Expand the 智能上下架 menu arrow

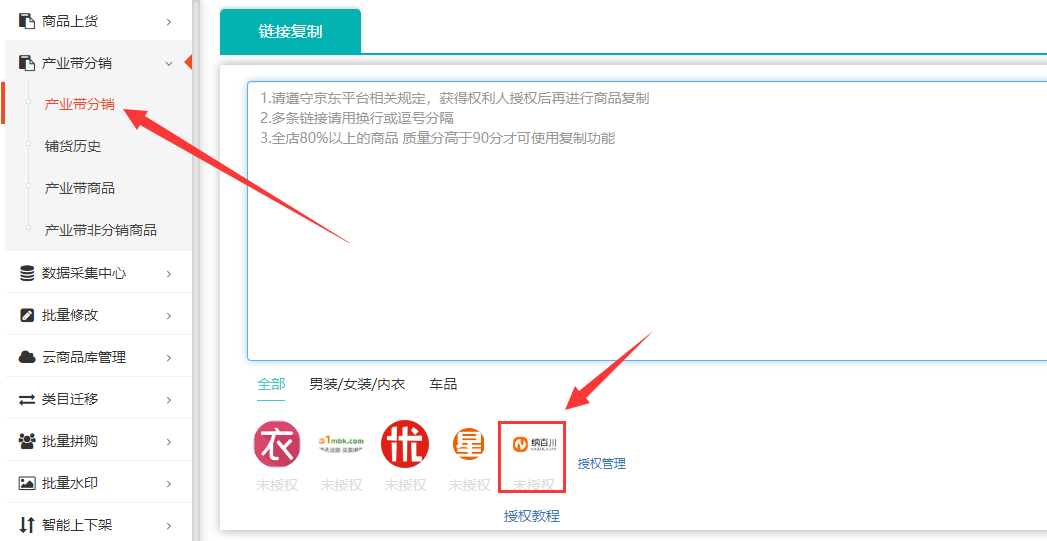[x=168, y=525]
